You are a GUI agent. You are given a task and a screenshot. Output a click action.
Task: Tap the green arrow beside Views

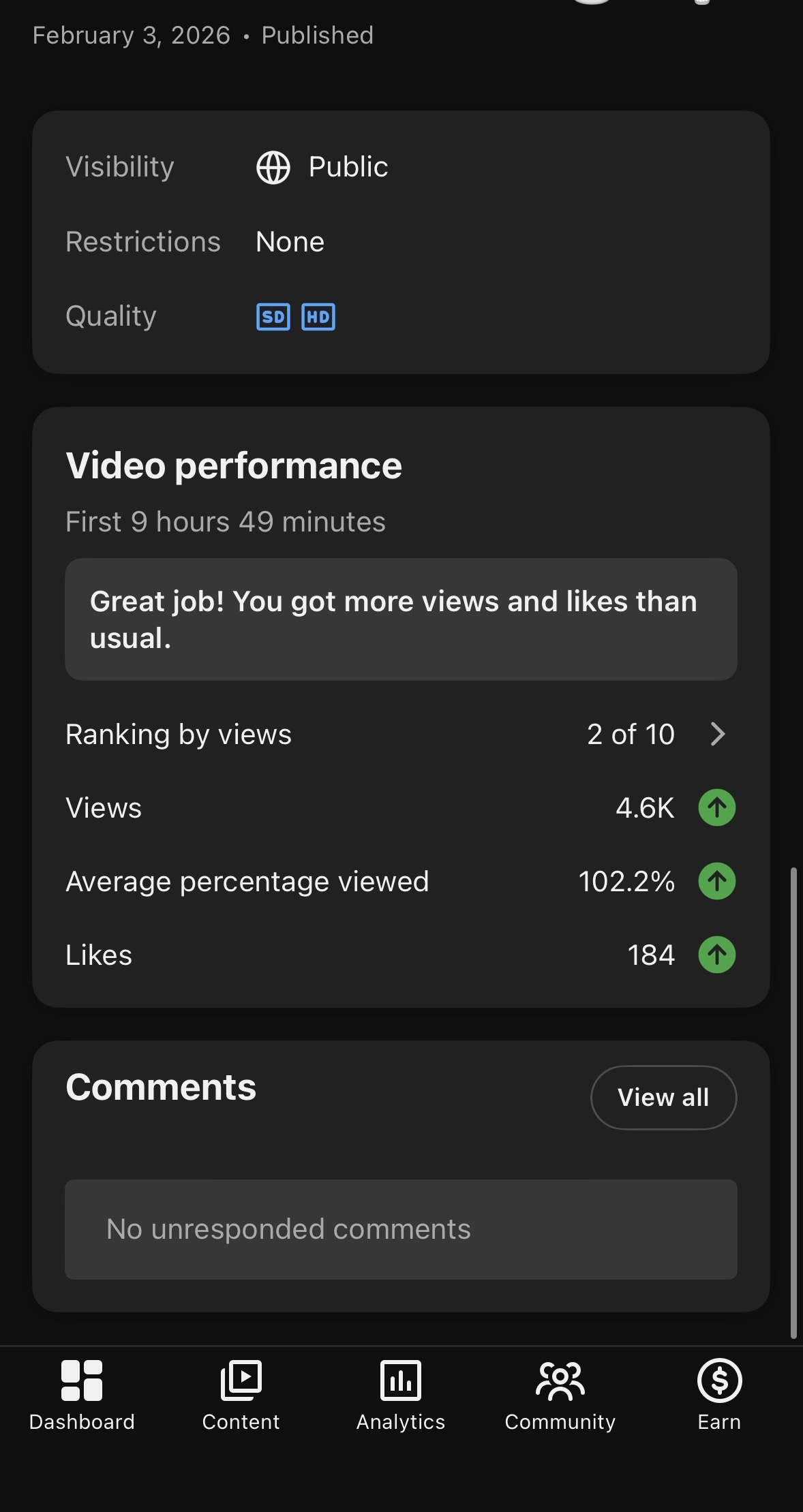coord(717,807)
